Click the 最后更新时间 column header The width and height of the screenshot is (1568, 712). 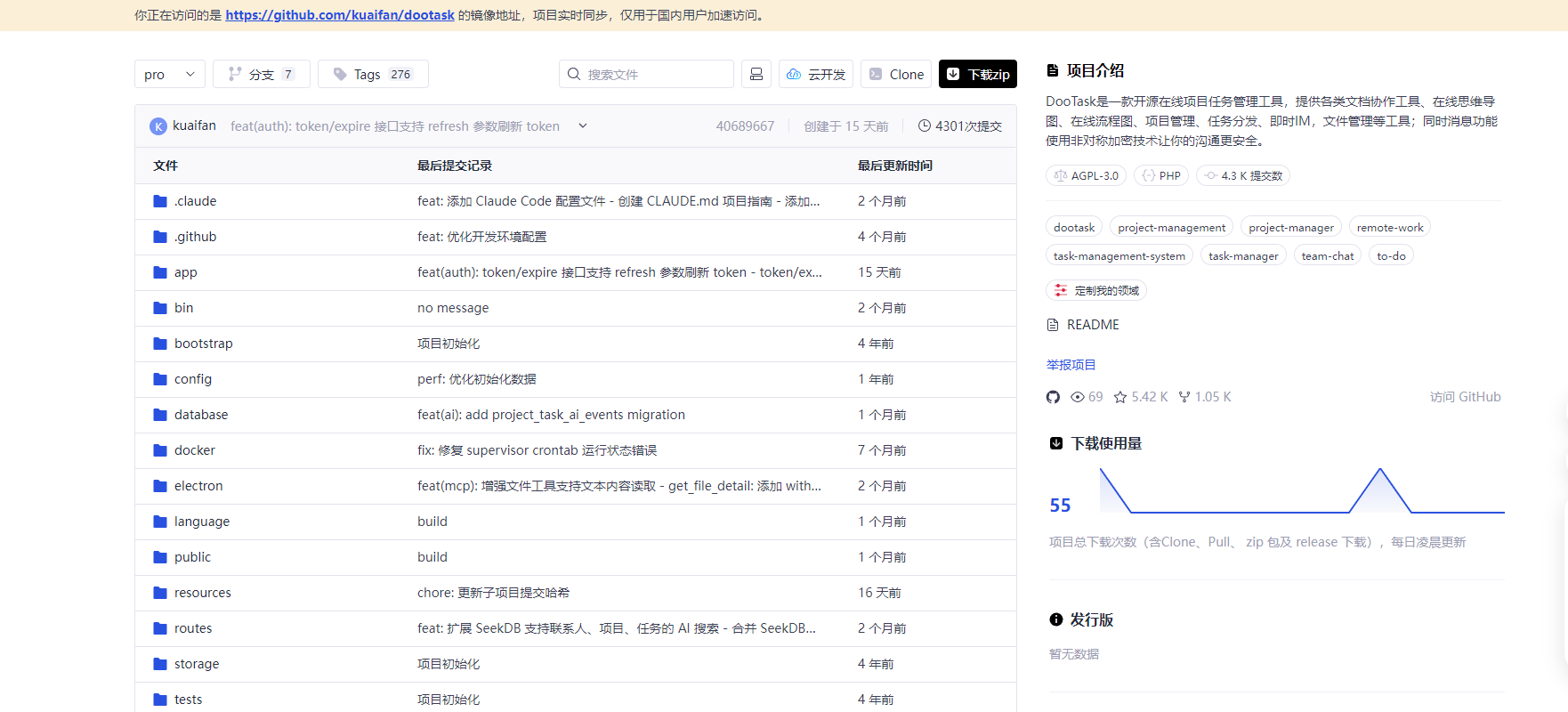click(895, 166)
